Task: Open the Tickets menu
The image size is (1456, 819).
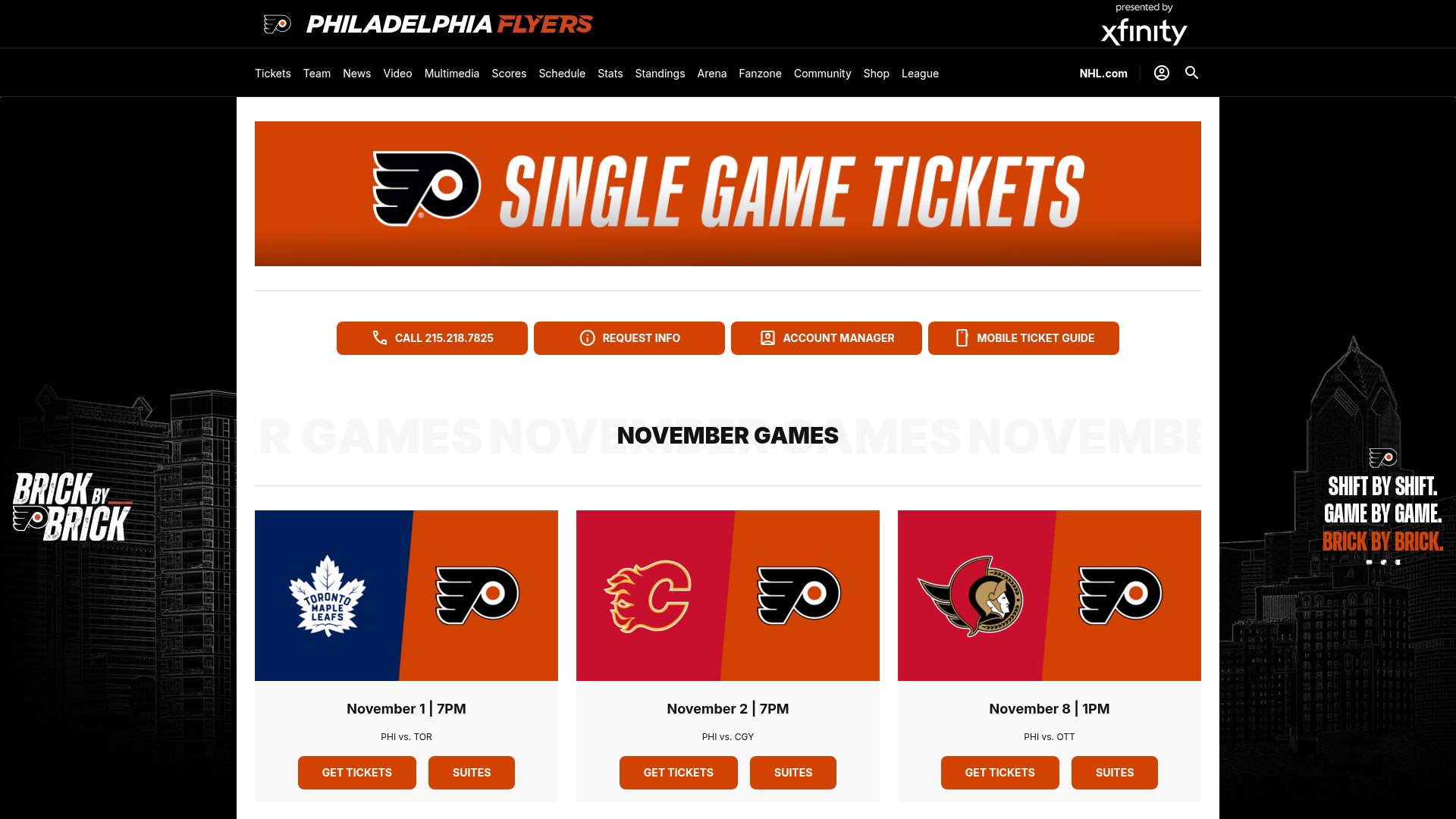Action: [x=273, y=74]
